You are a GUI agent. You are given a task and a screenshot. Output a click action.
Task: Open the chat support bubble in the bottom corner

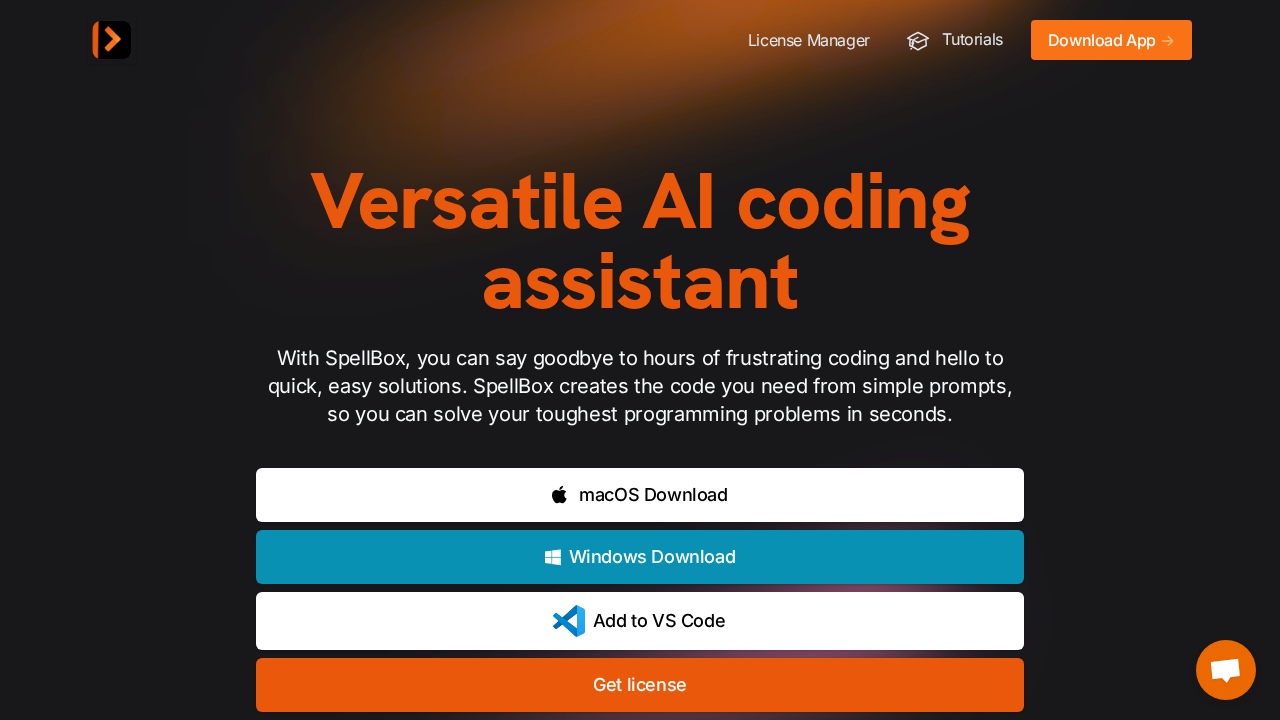[1225, 669]
